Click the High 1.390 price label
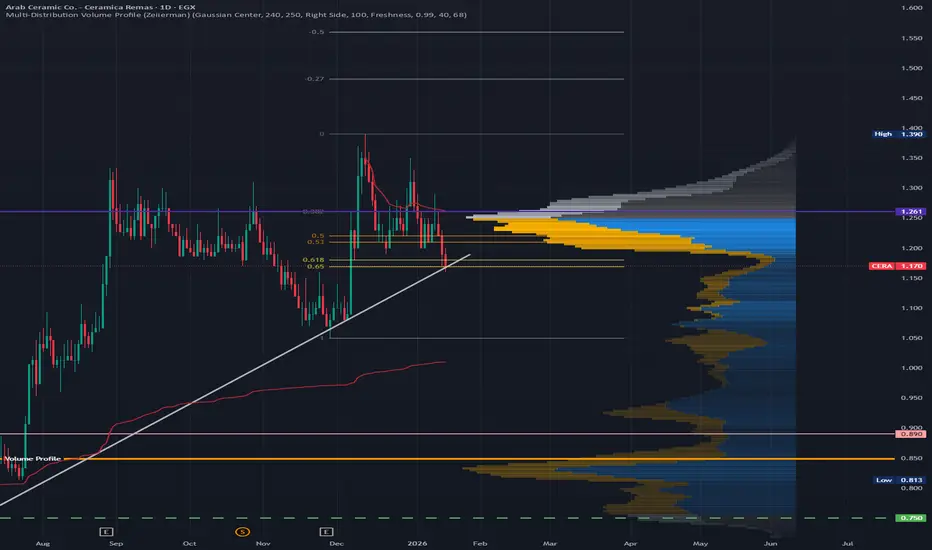 899,134
